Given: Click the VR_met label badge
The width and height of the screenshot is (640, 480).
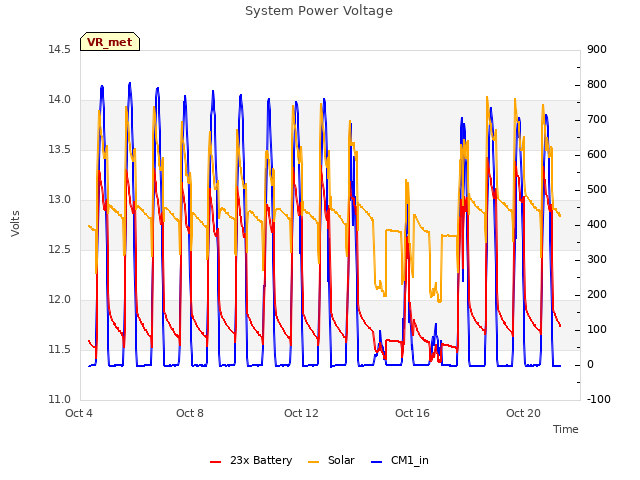Looking at the screenshot, I should (x=110, y=42).
